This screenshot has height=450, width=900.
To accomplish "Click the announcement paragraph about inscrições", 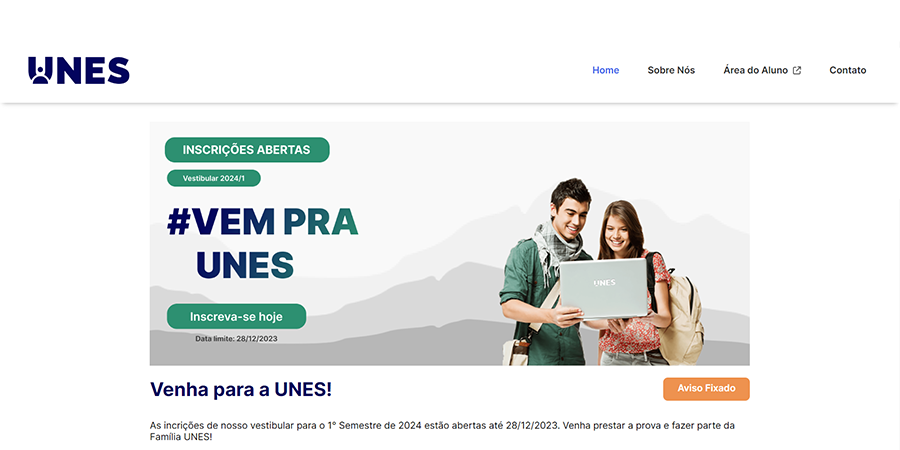I will 442,432.
